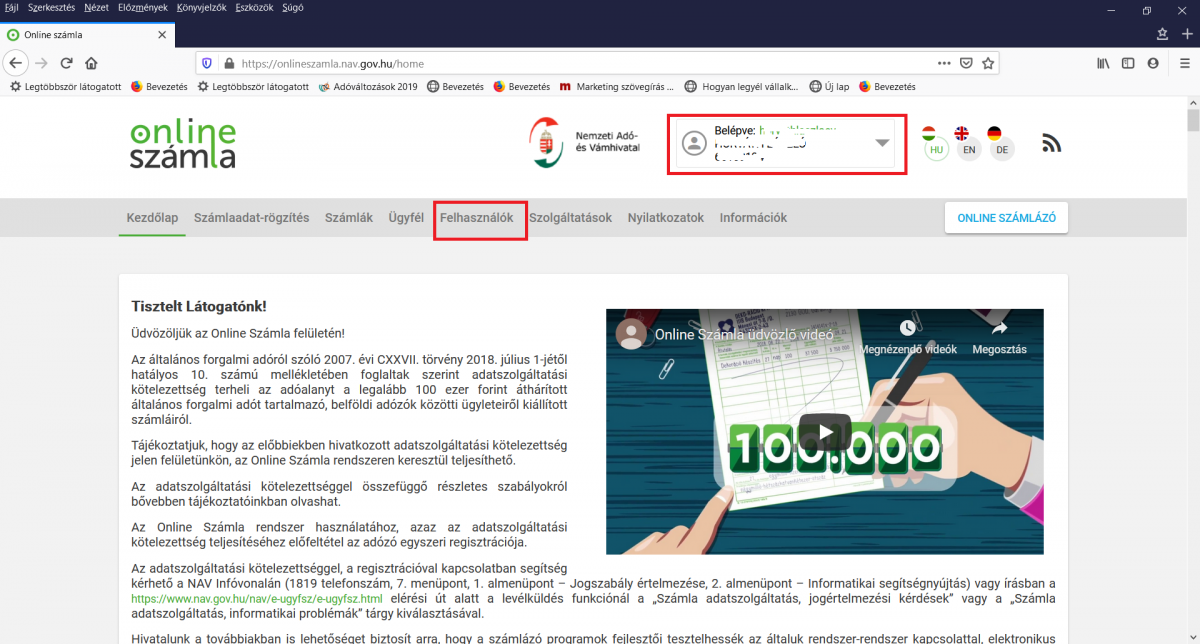The image size is (1200, 644).
Task: Open the Fájl menu
Action: point(12,7)
